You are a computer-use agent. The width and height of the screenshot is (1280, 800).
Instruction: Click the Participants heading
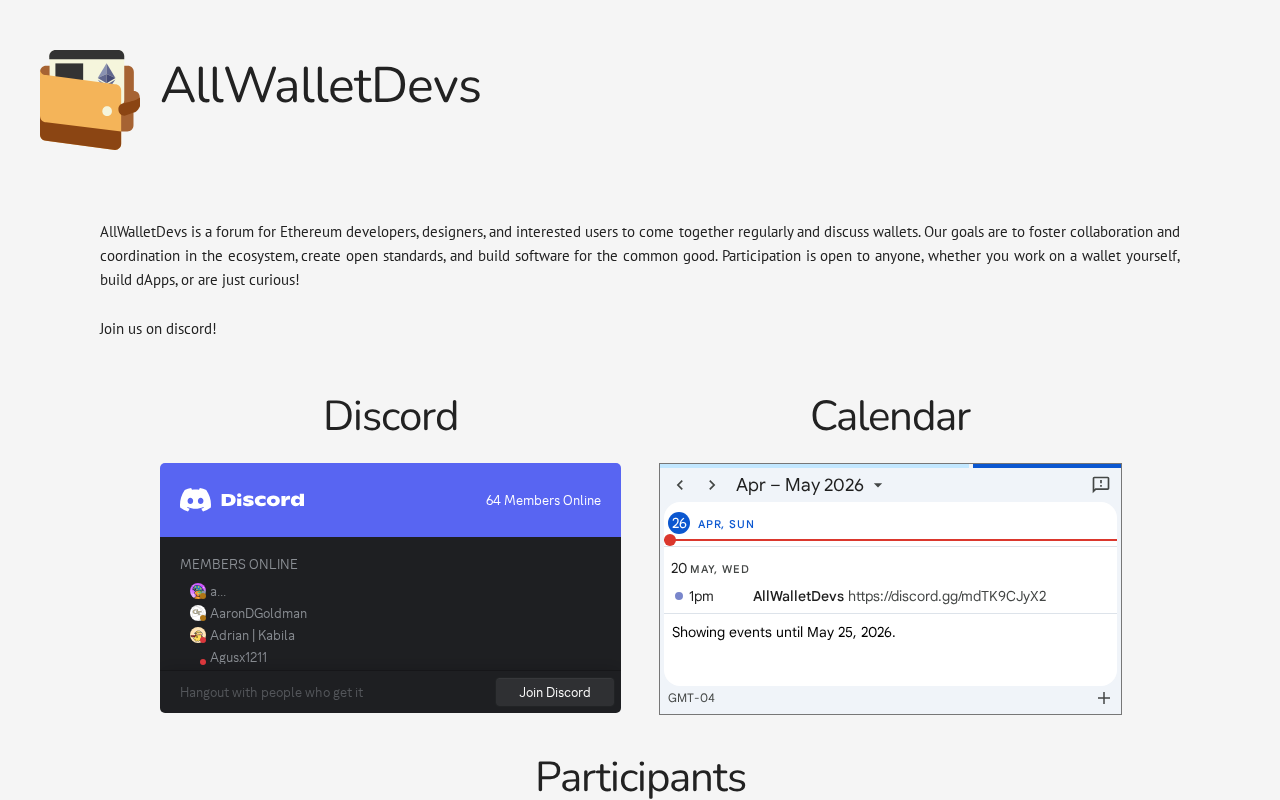pos(640,776)
